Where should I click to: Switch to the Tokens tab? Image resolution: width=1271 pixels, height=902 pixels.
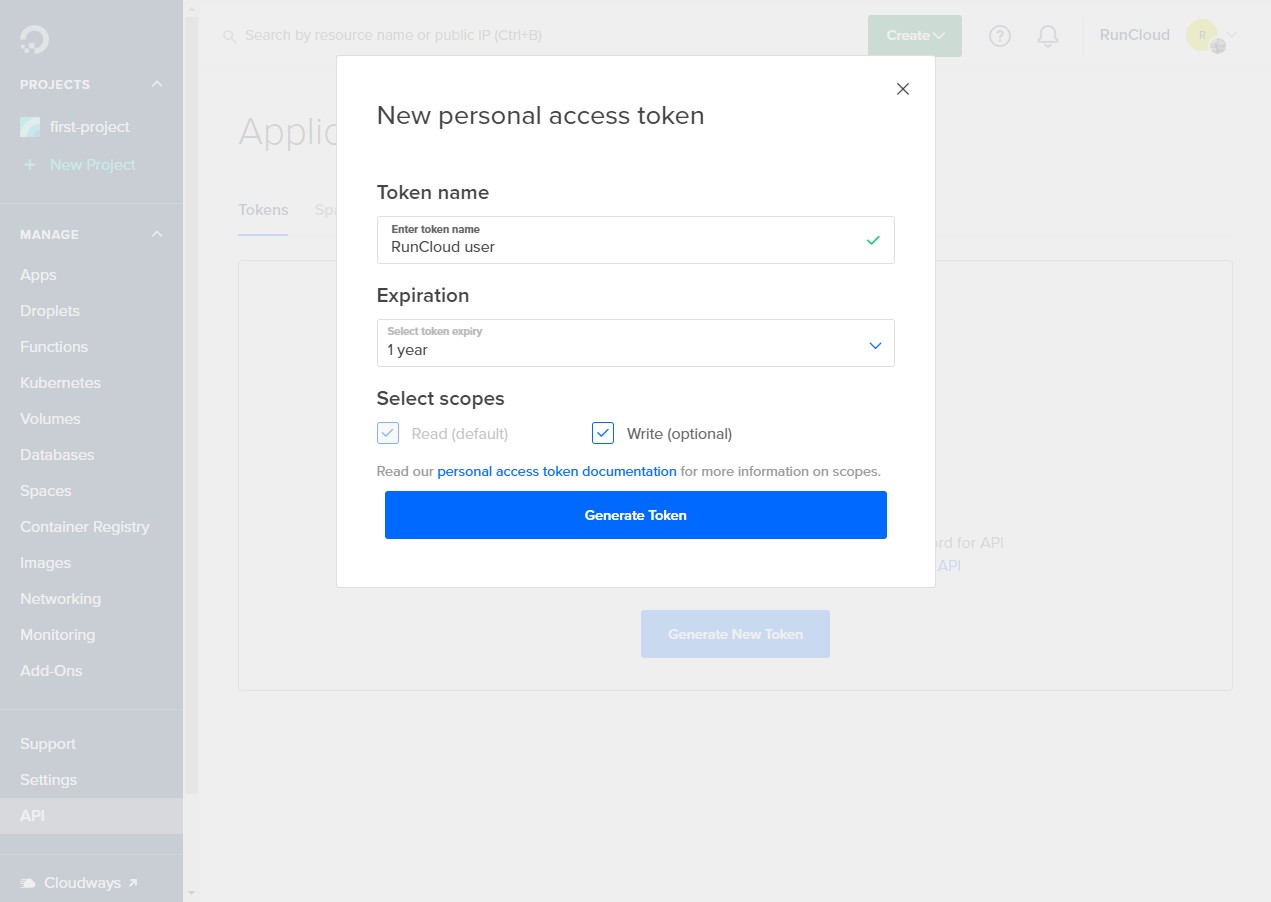263,210
